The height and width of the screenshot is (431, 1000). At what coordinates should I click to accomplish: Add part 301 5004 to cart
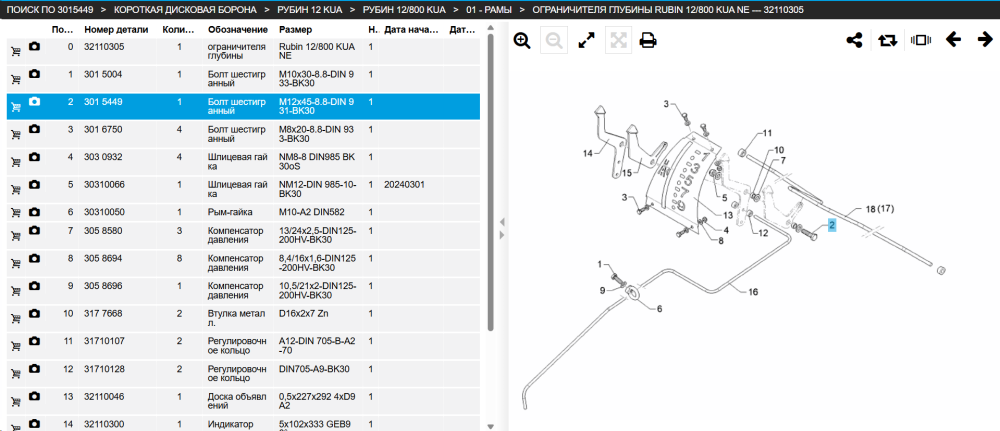[x=16, y=79]
